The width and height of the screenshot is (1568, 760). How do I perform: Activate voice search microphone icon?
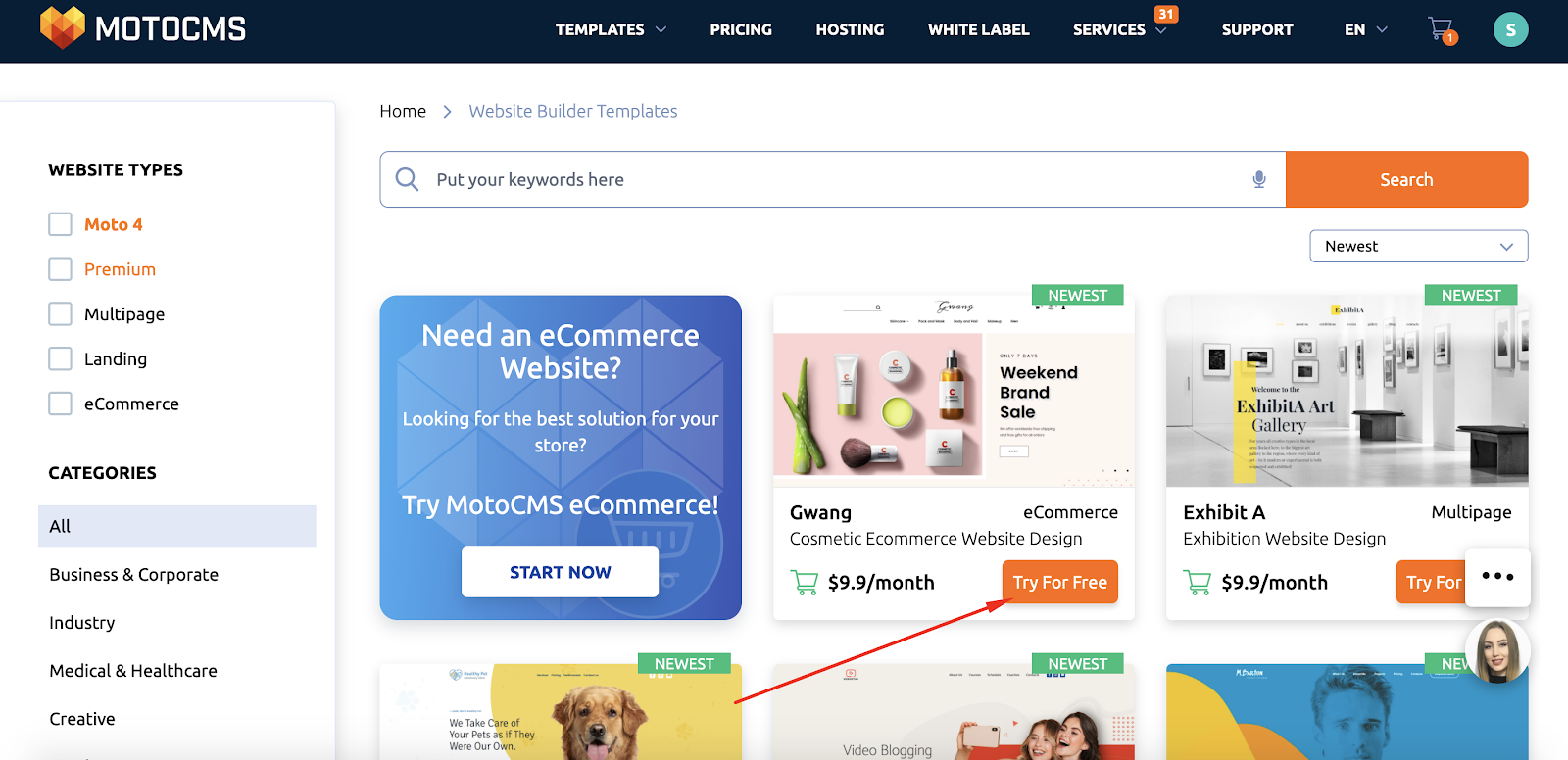pyautogui.click(x=1259, y=179)
